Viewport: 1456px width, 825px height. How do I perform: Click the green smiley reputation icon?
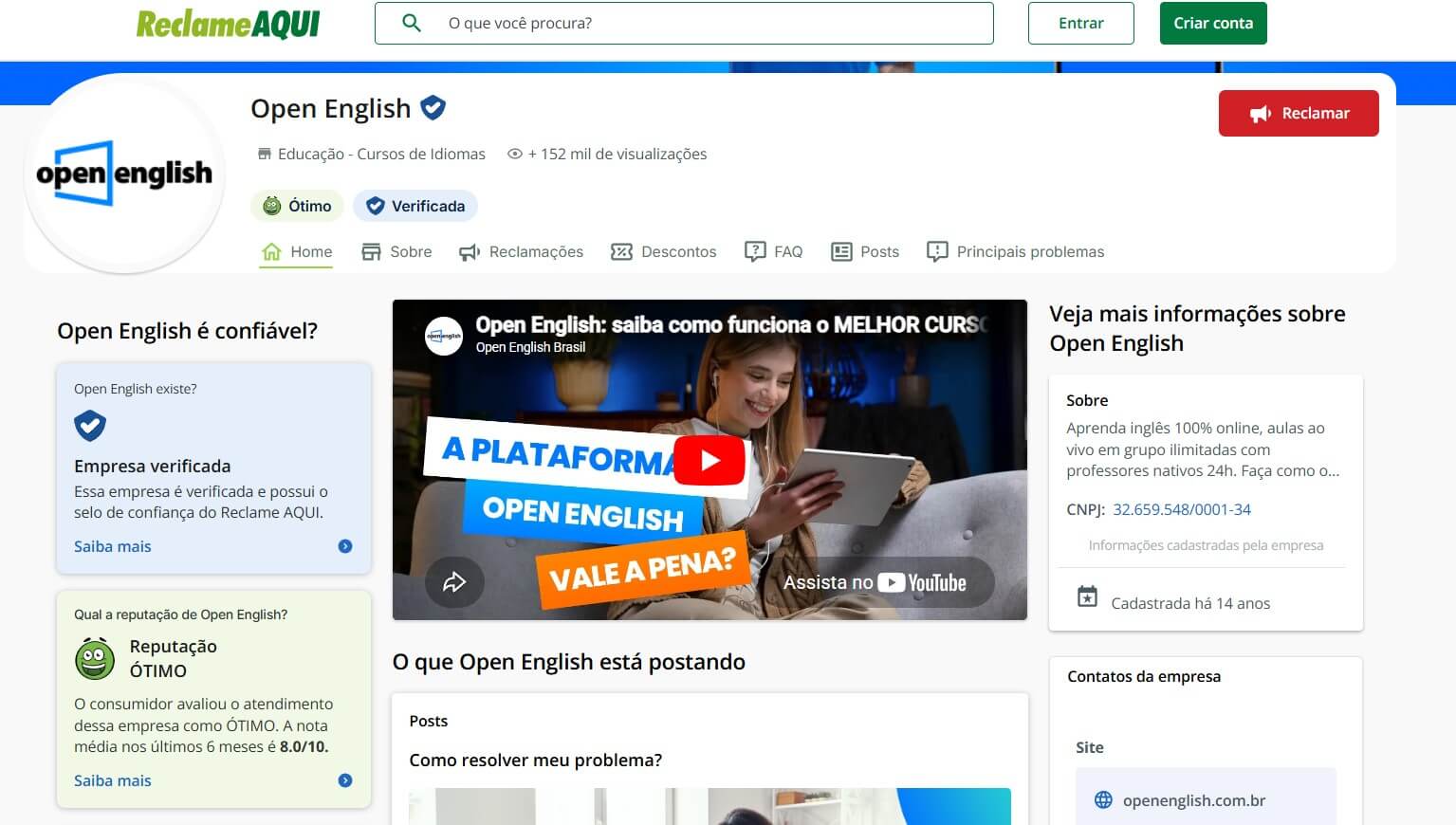tap(95, 659)
